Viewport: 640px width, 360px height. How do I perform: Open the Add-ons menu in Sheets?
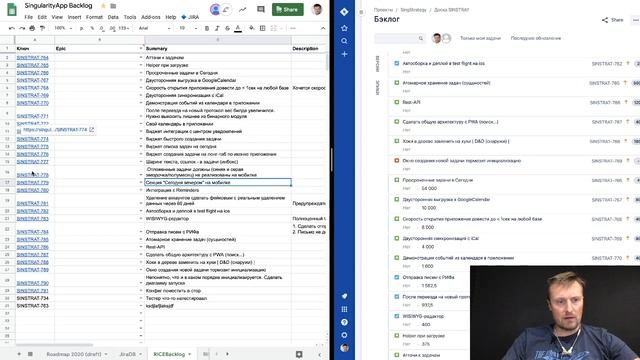151,17
